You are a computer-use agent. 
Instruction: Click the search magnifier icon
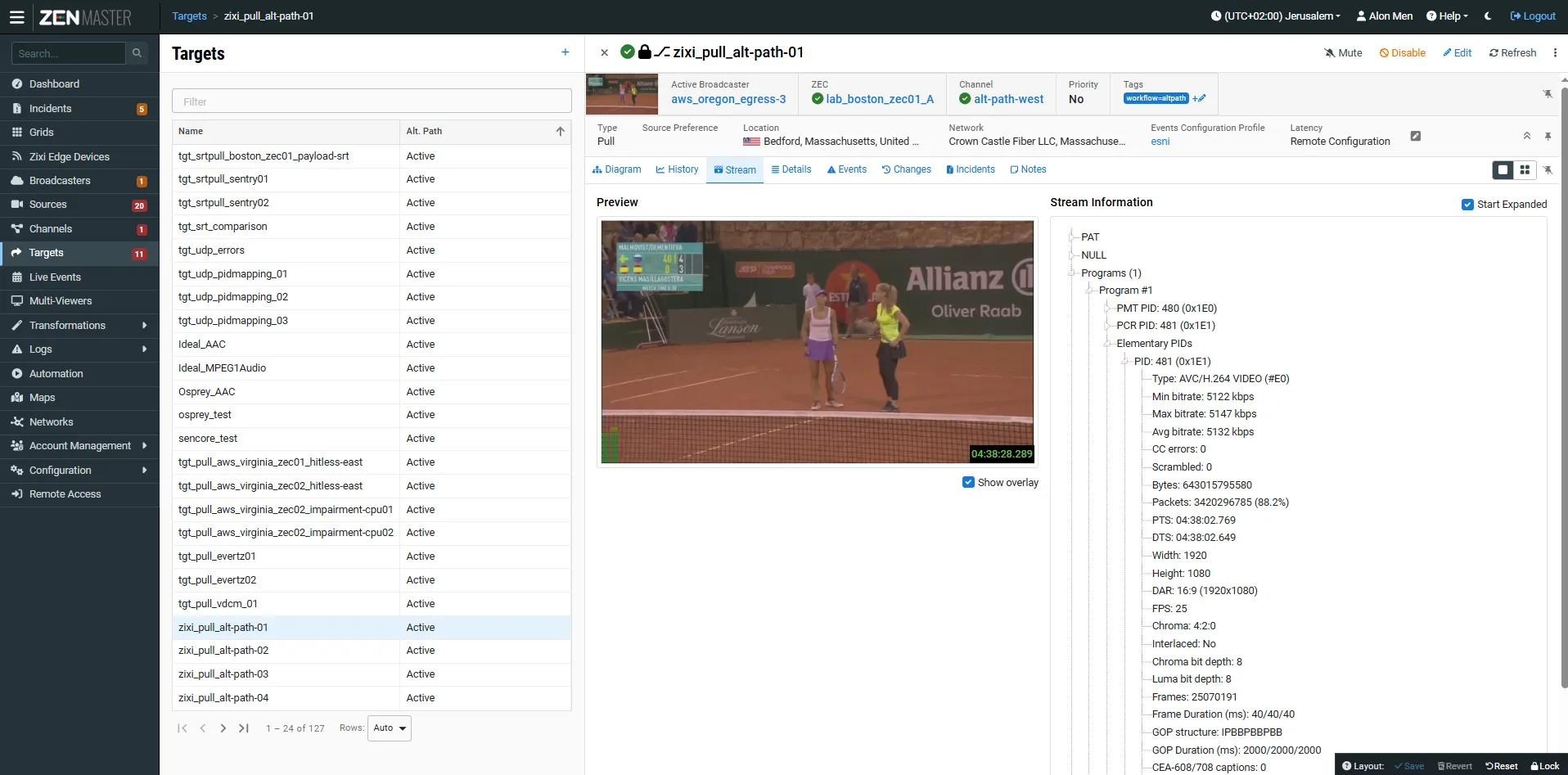(137, 53)
